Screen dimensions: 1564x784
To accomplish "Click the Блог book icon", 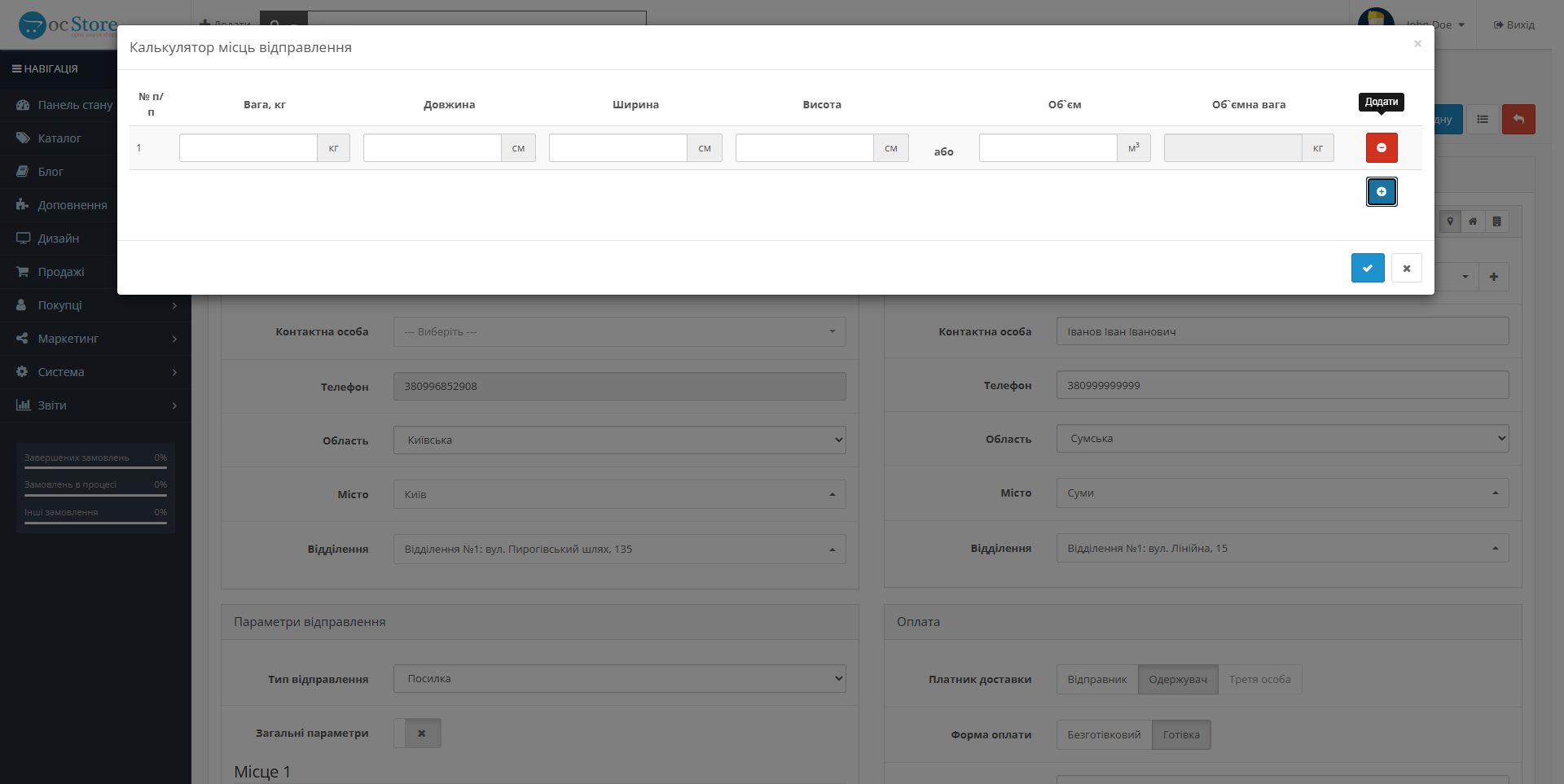I will (23, 172).
